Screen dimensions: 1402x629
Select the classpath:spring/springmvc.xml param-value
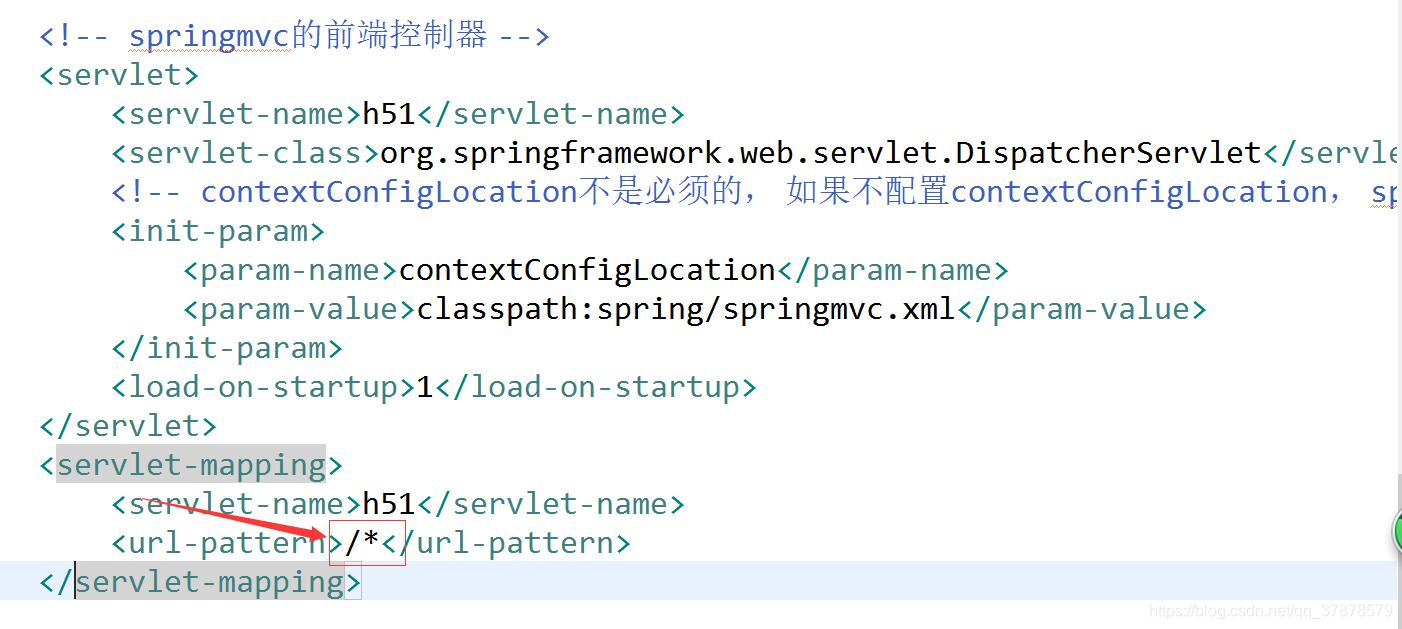click(x=683, y=308)
